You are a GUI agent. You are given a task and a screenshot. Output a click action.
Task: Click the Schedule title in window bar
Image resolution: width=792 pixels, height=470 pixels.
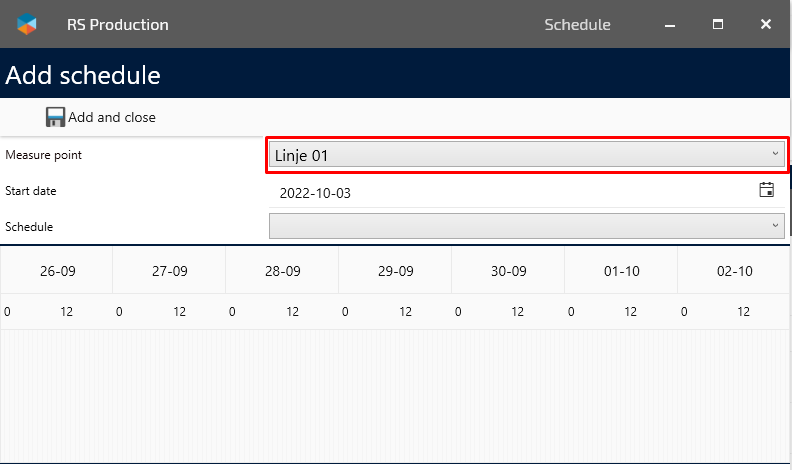[577, 25]
